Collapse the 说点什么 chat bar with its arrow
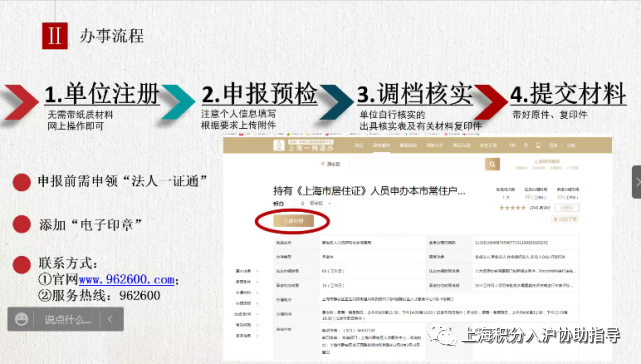 click(x=110, y=319)
